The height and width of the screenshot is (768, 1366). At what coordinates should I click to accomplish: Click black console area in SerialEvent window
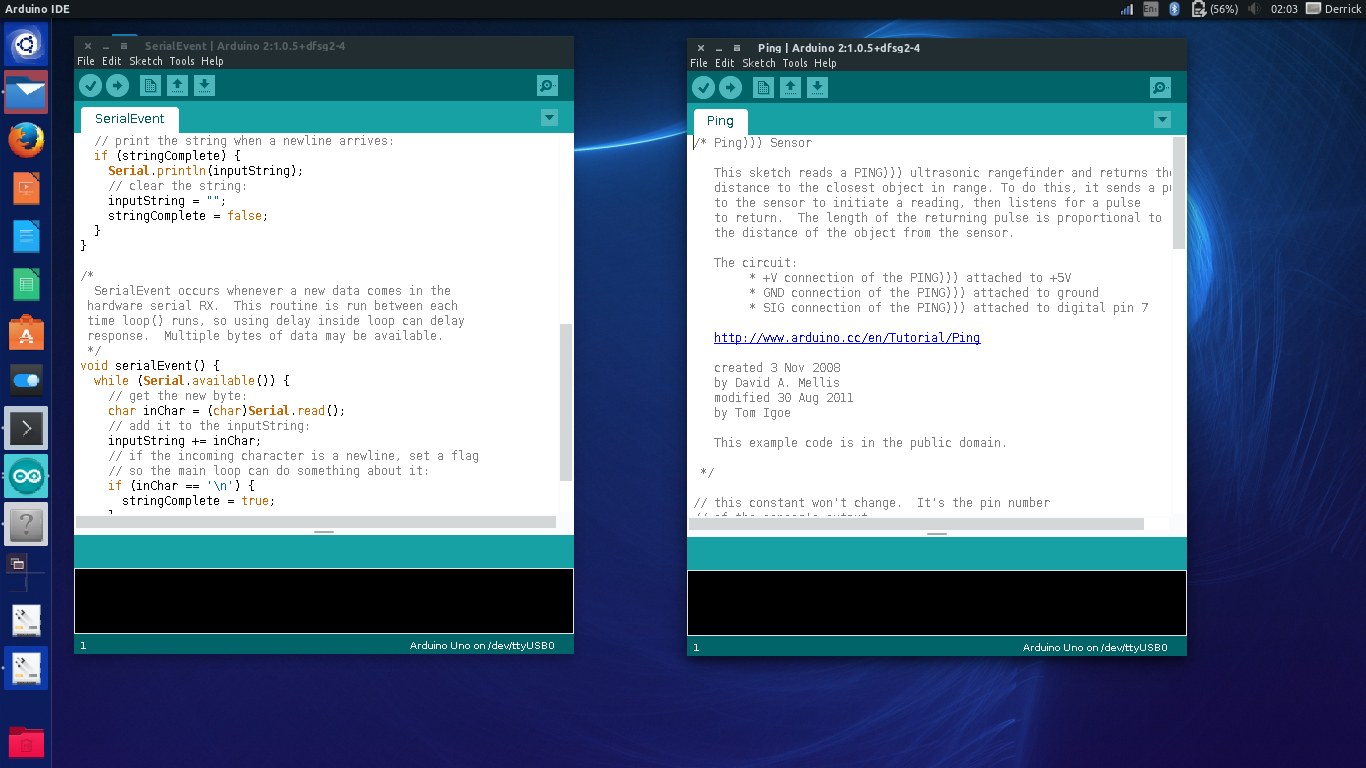pyautogui.click(x=324, y=601)
